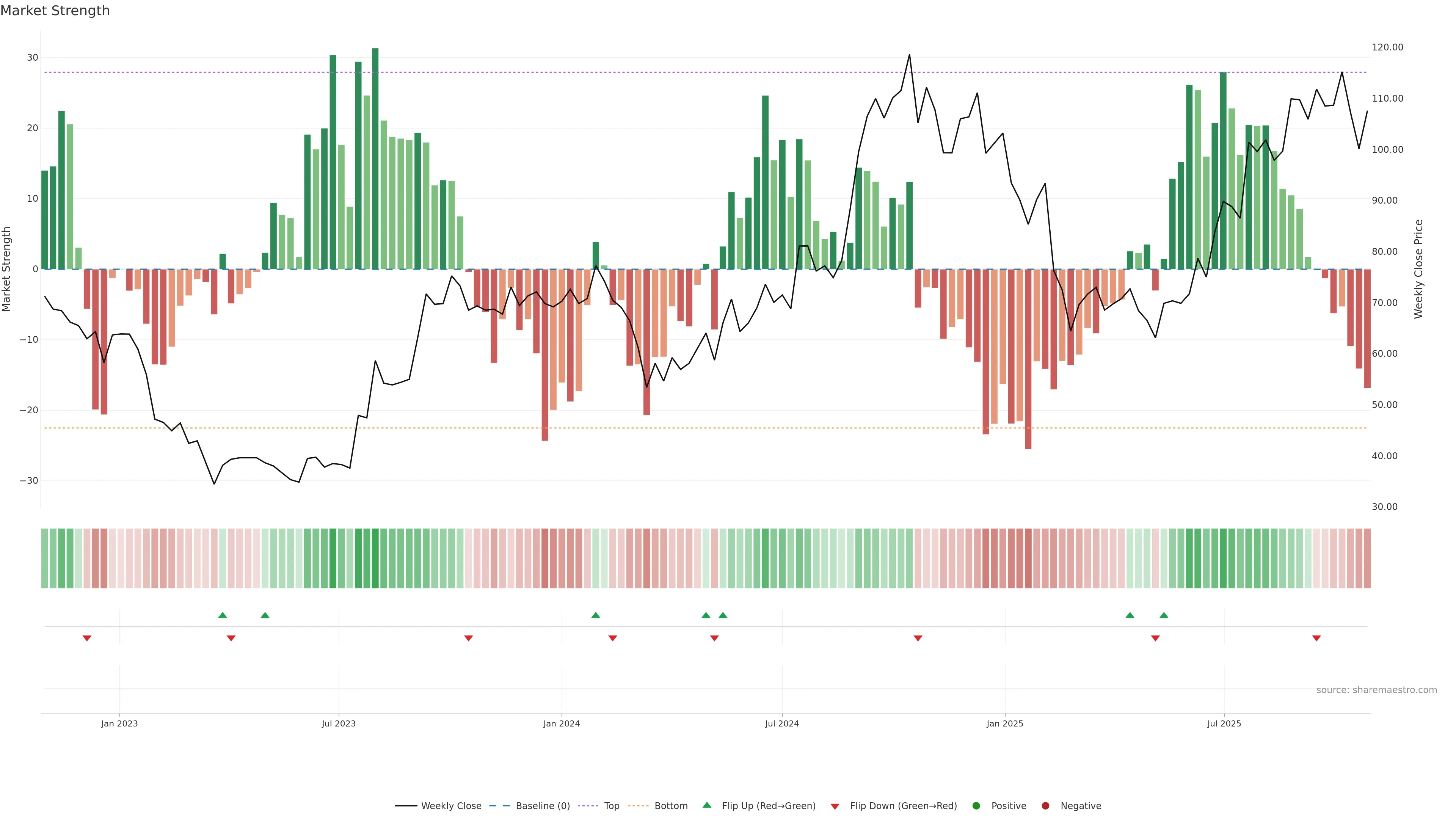Image resolution: width=1456 pixels, height=819 pixels.
Task: Click the dark red Negative circle legend icon
Action: click(1045, 805)
